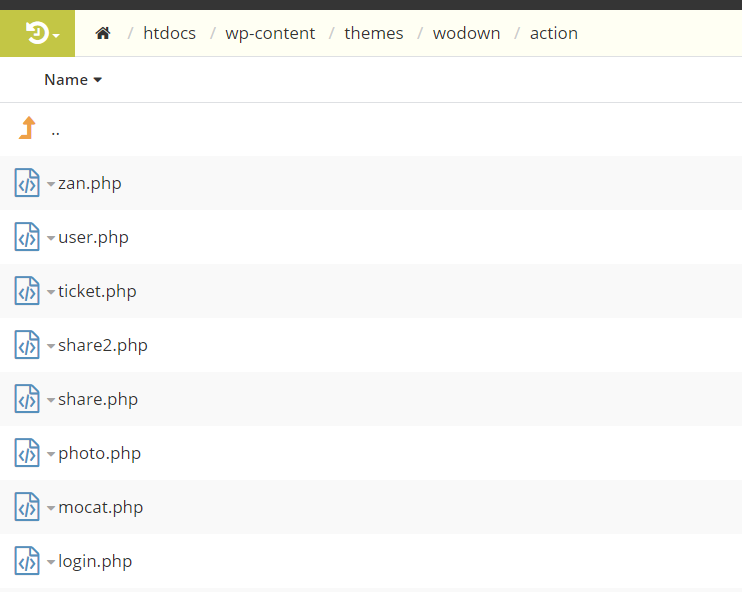The image size is (742, 592).
Task: Navigate to htdocs in breadcrumb
Action: [169, 33]
